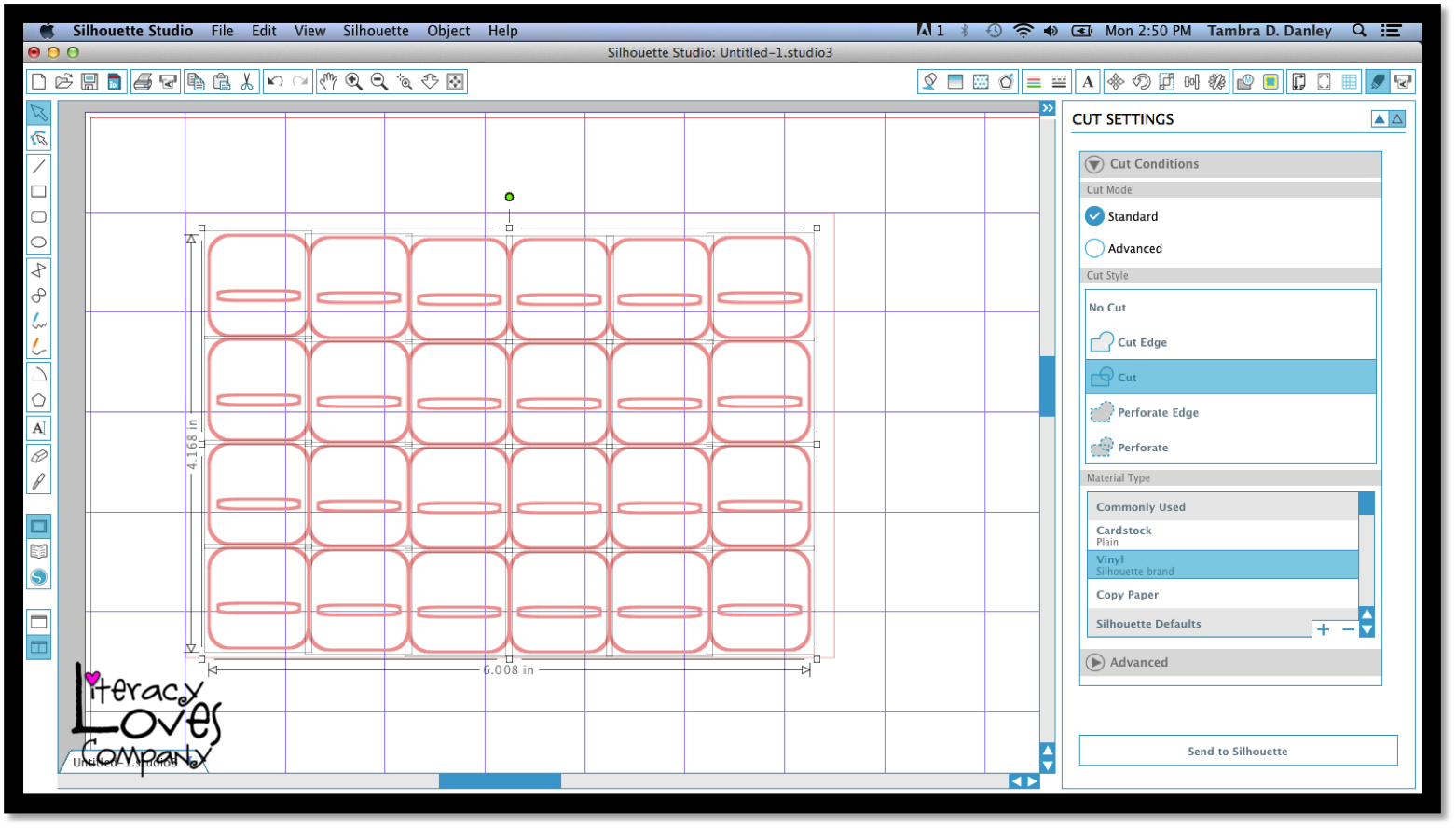The width and height of the screenshot is (1456, 828).
Task: Select Copy Paper material
Action: tap(1223, 595)
